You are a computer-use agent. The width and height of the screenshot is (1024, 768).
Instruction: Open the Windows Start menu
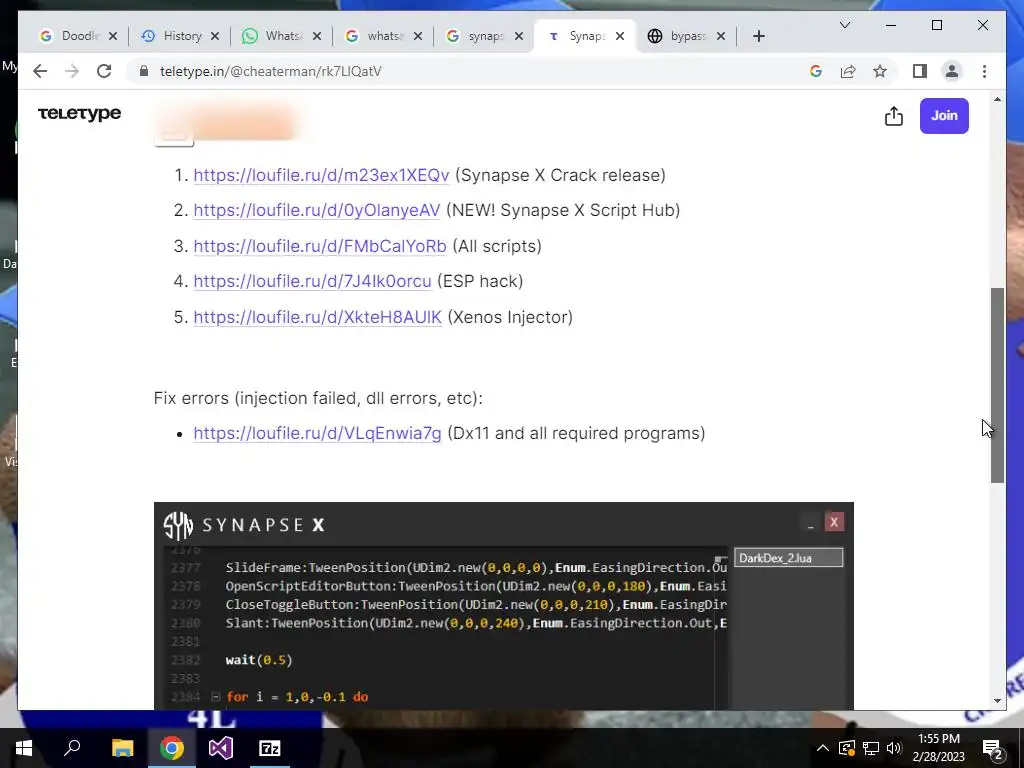24,748
